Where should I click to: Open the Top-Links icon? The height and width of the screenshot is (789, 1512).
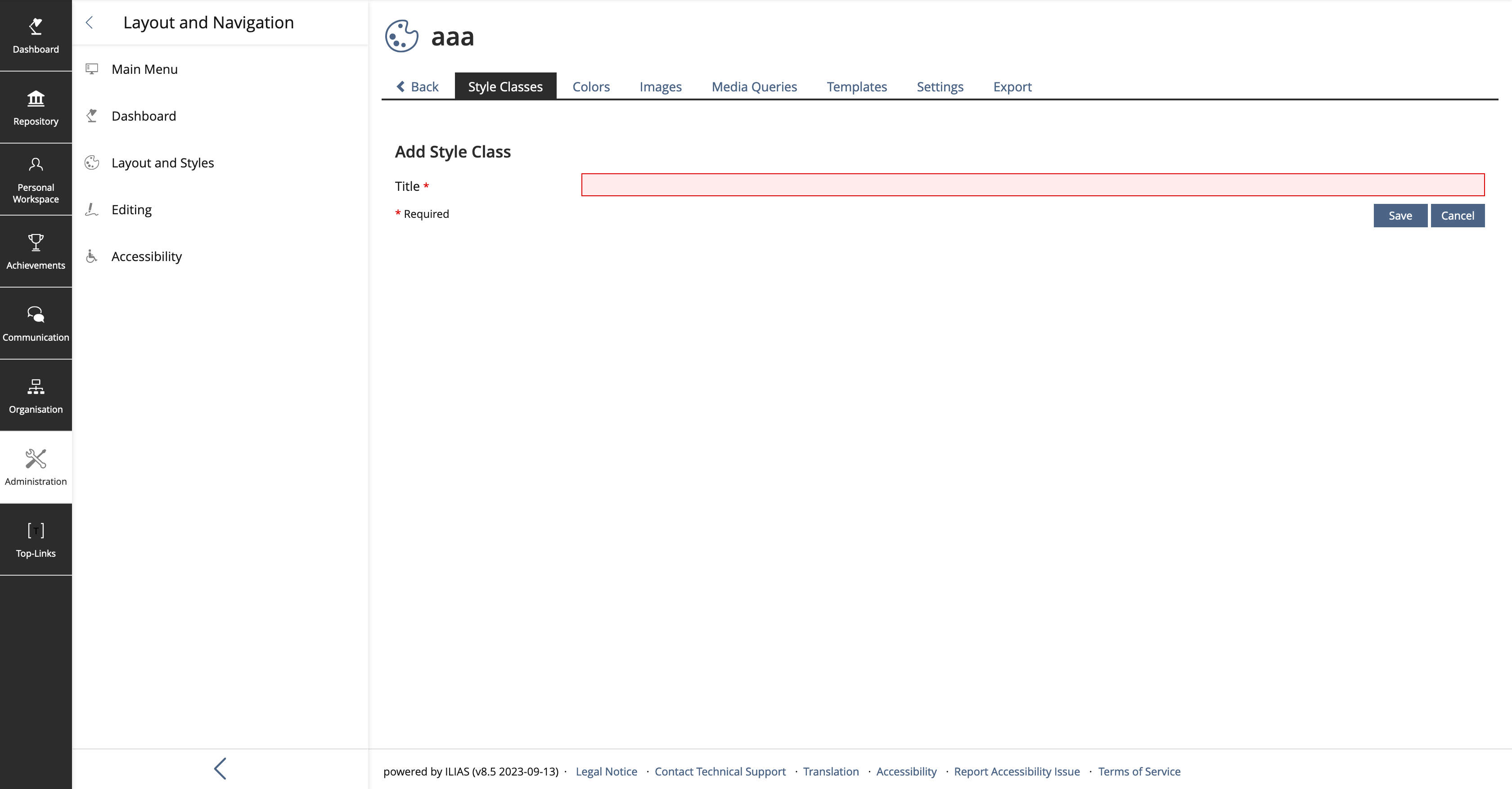point(36,540)
